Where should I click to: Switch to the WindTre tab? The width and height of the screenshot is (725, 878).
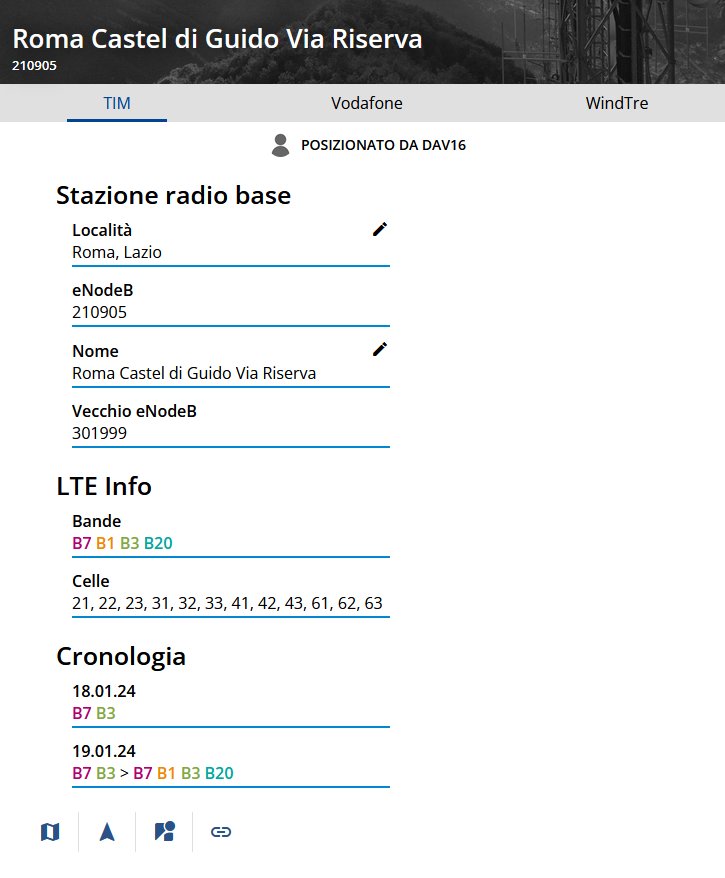[617, 103]
